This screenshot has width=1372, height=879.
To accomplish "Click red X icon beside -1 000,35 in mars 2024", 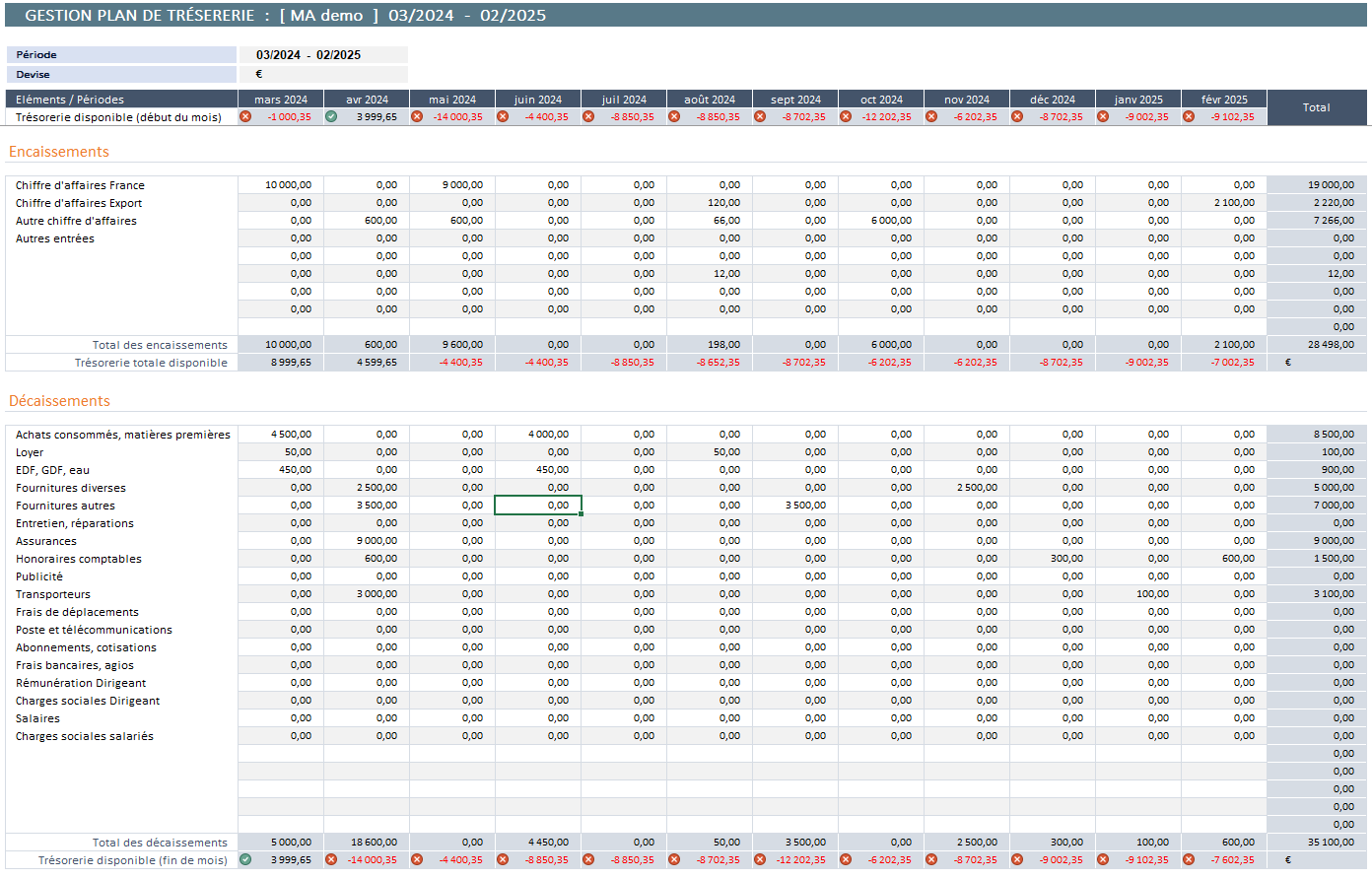I will [x=245, y=116].
